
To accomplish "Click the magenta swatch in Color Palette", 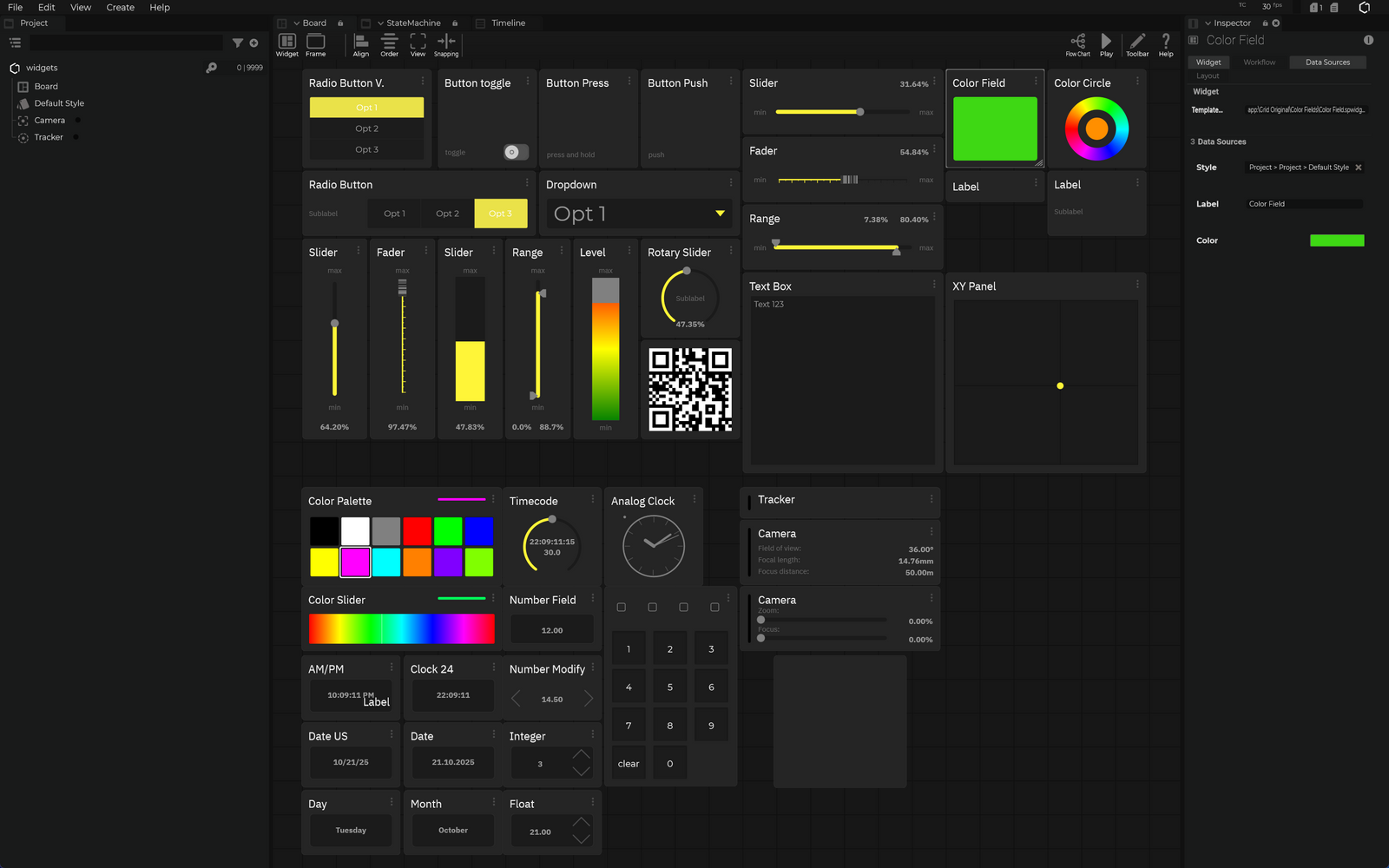I will [355, 562].
